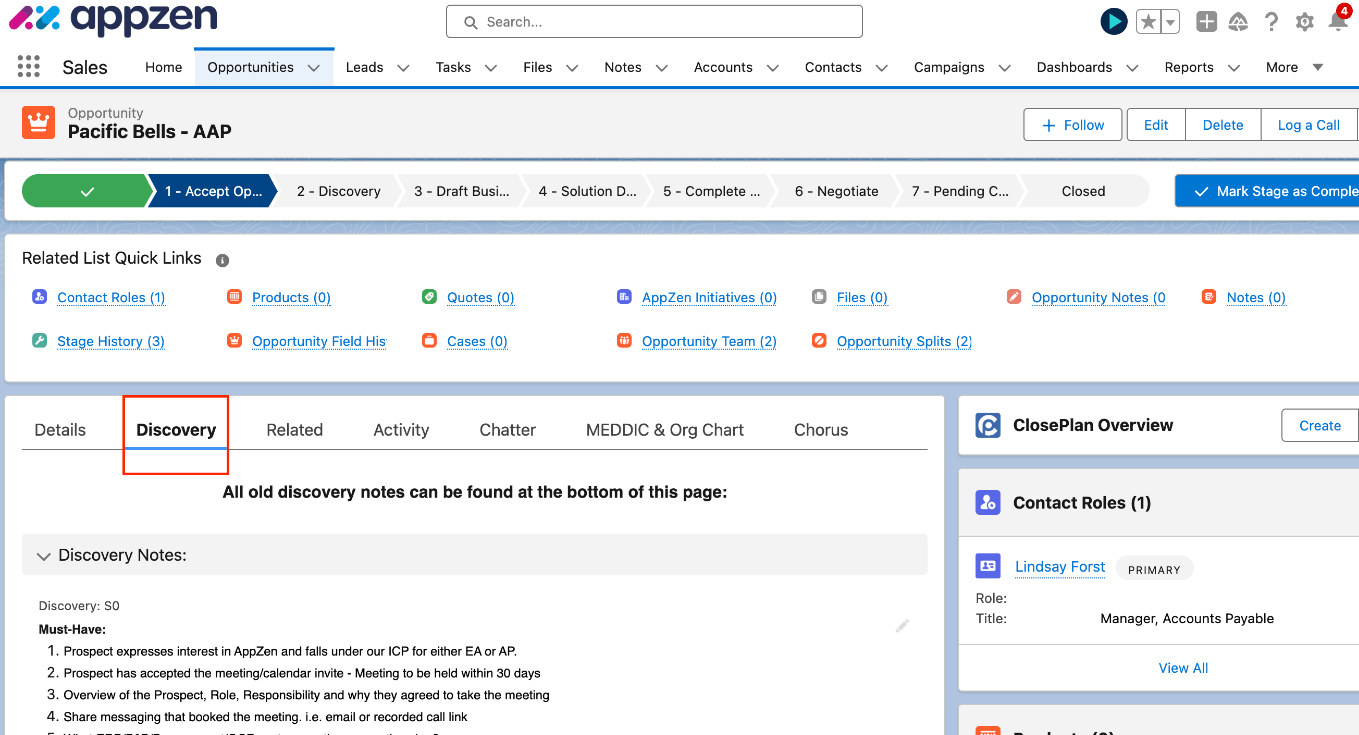The image size is (1359, 735).
Task: Click the Log a Call button
Action: click(x=1309, y=125)
